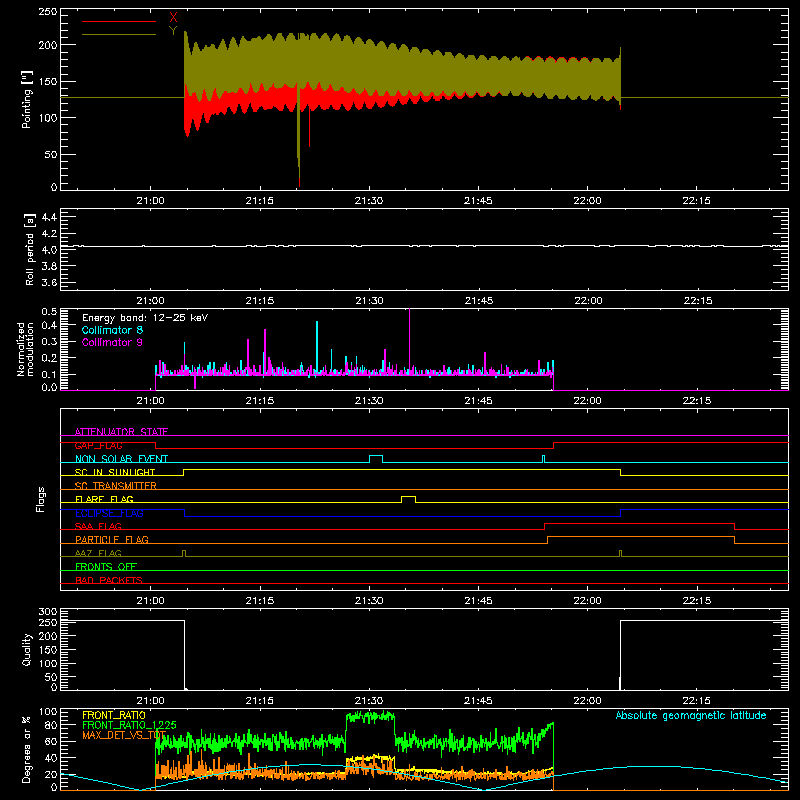Click the SC_IN_SUNLIGHT flag label
The height and width of the screenshot is (800, 800).
[x=115, y=472]
